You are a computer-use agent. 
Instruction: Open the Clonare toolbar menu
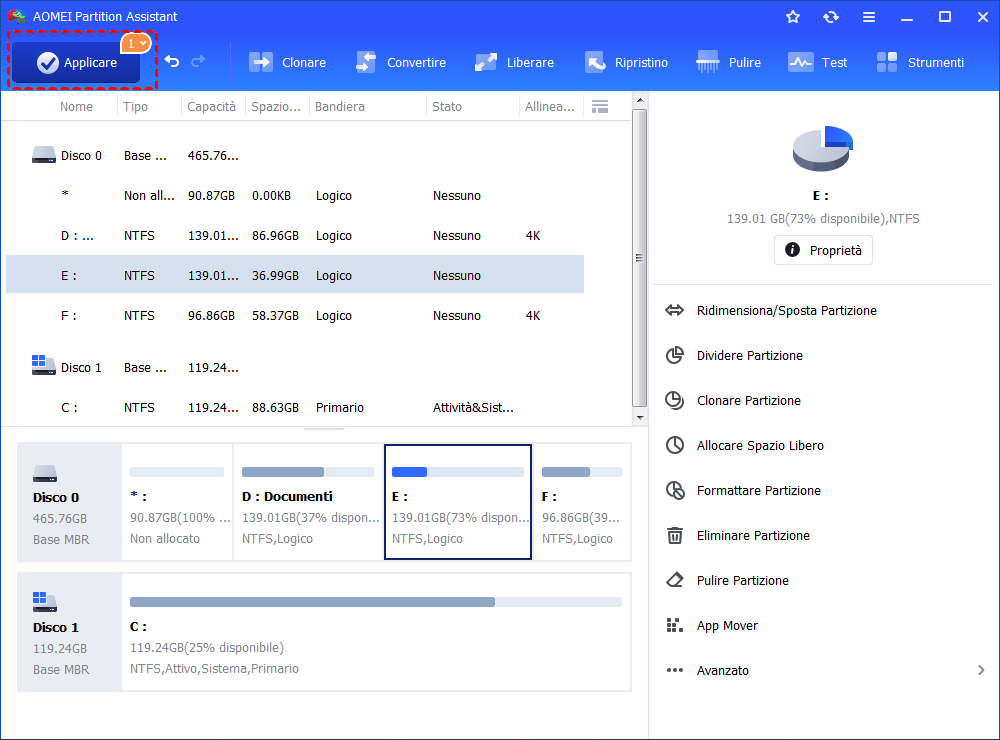[288, 63]
